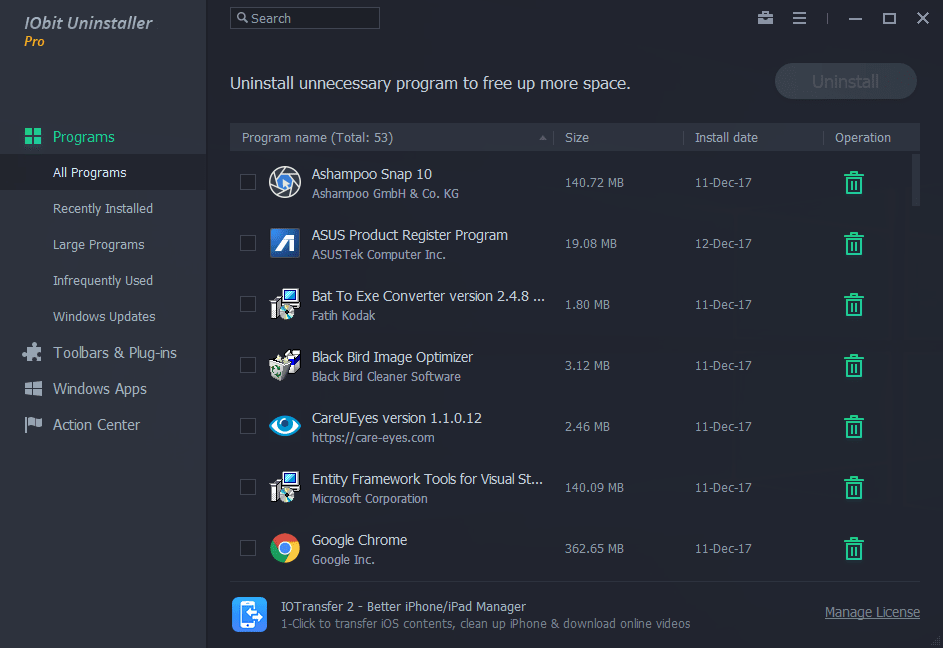Viewport: 943px width, 648px height.
Task: Open the Programs section
Action: tap(84, 137)
